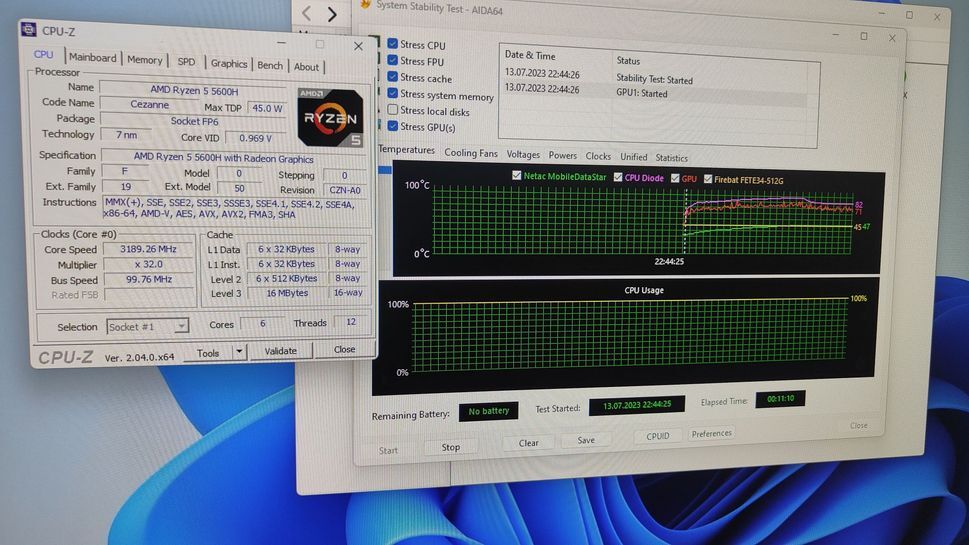Hide the Netac MobileDataStar temperature line

pyautogui.click(x=516, y=177)
